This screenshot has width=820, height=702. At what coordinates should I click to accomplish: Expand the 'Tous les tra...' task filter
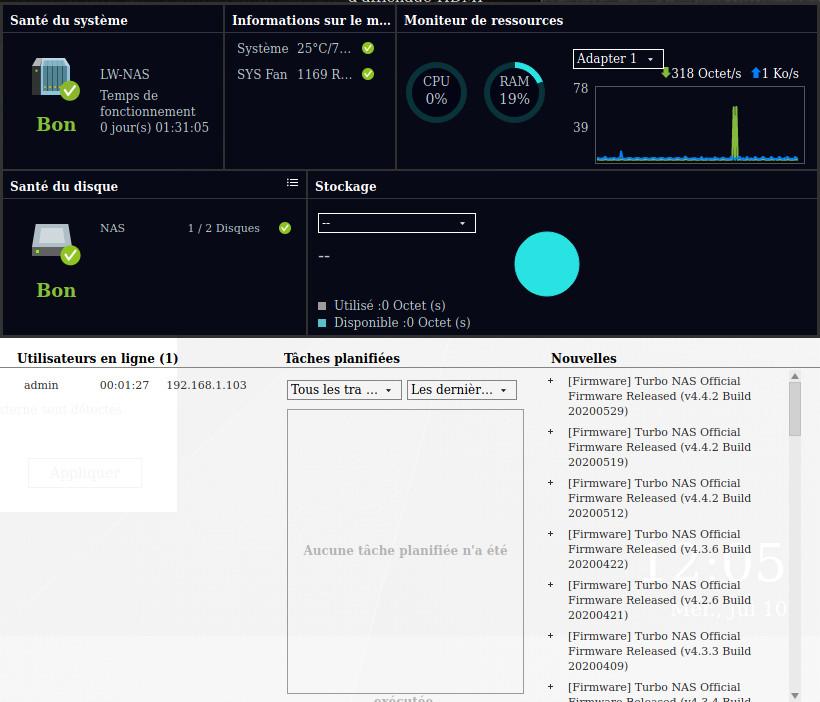tap(344, 390)
